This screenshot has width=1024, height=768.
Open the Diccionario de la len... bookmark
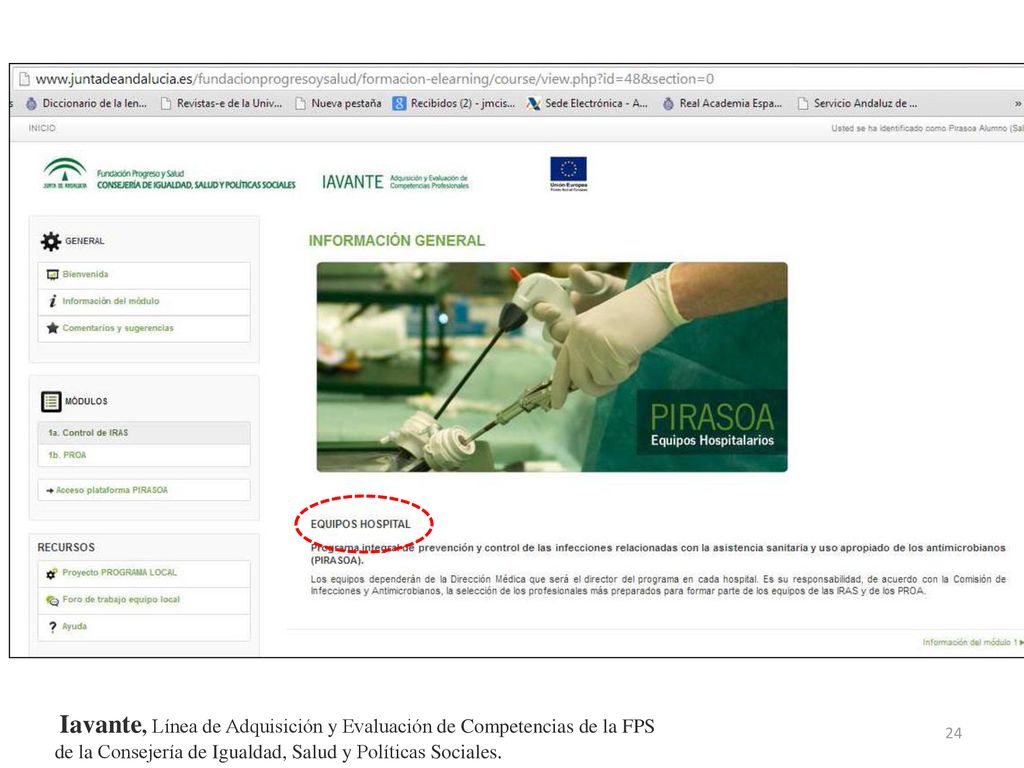tap(86, 103)
